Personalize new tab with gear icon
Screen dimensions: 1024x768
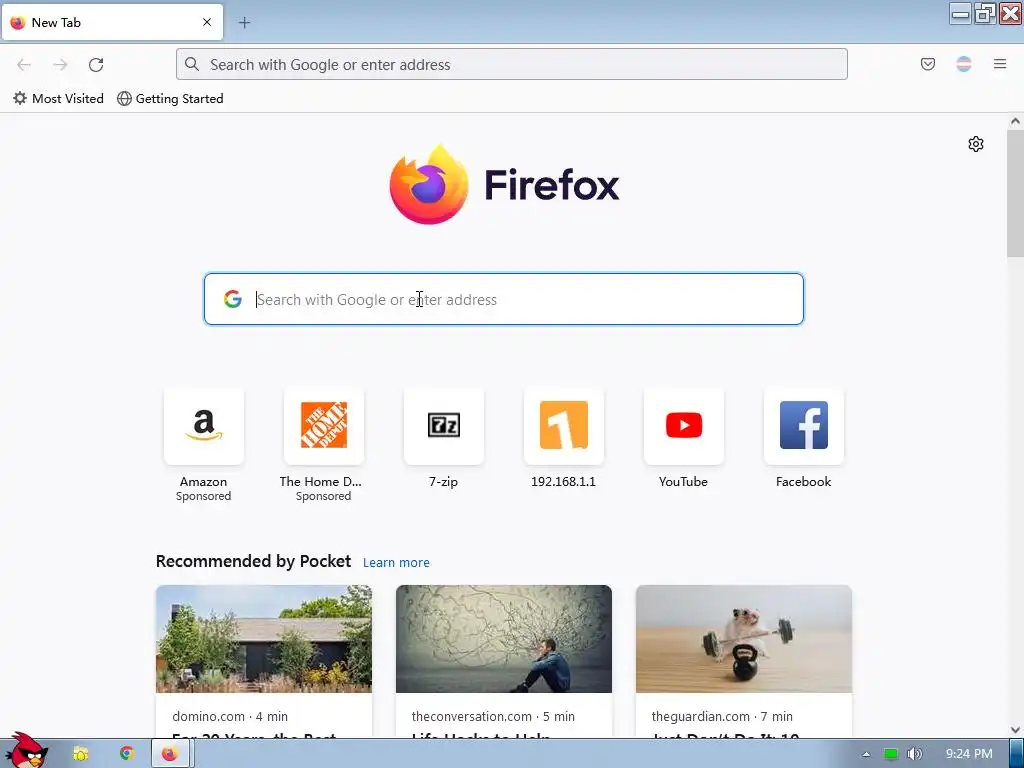pos(976,144)
